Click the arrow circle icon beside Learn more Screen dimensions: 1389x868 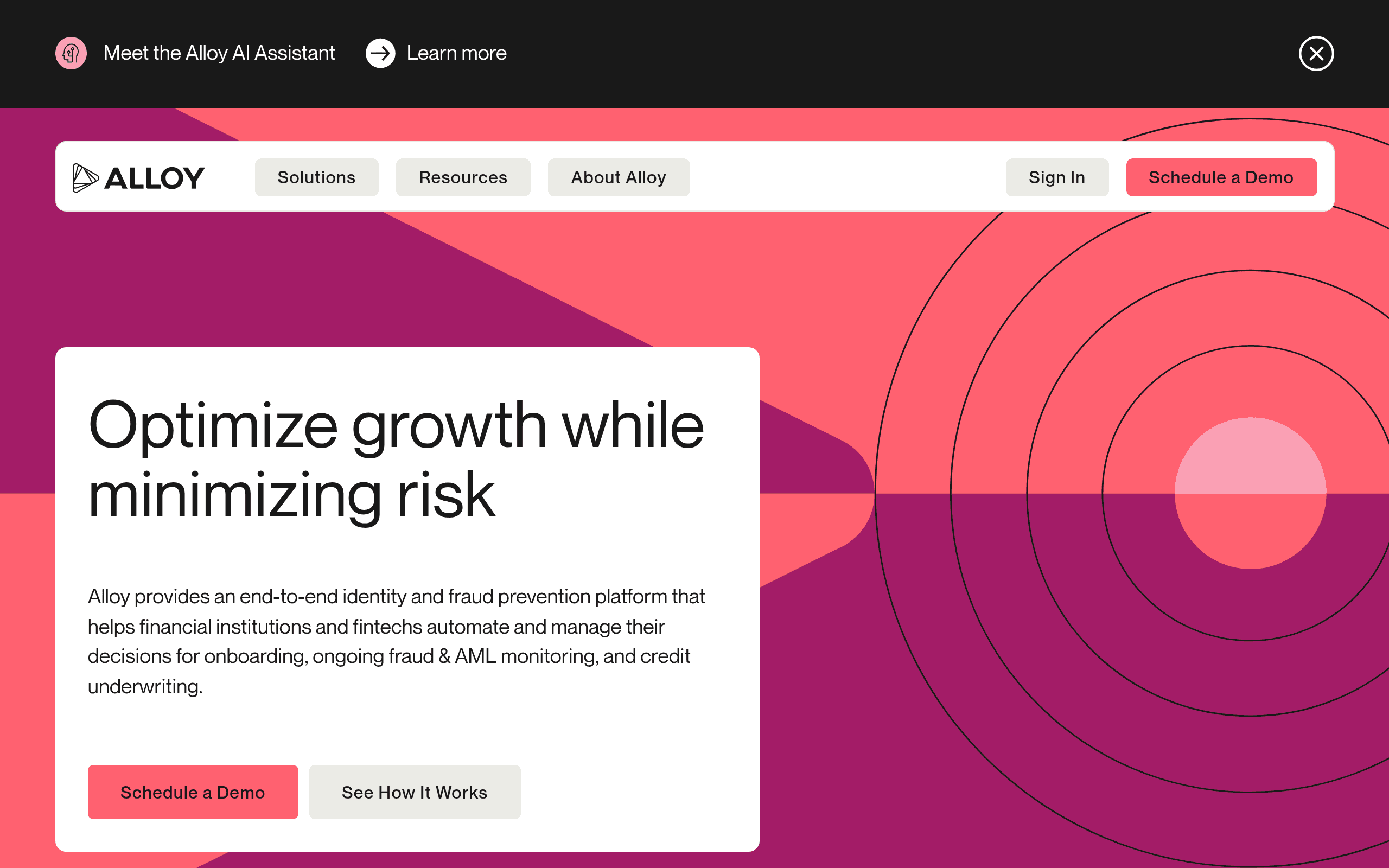(380, 53)
